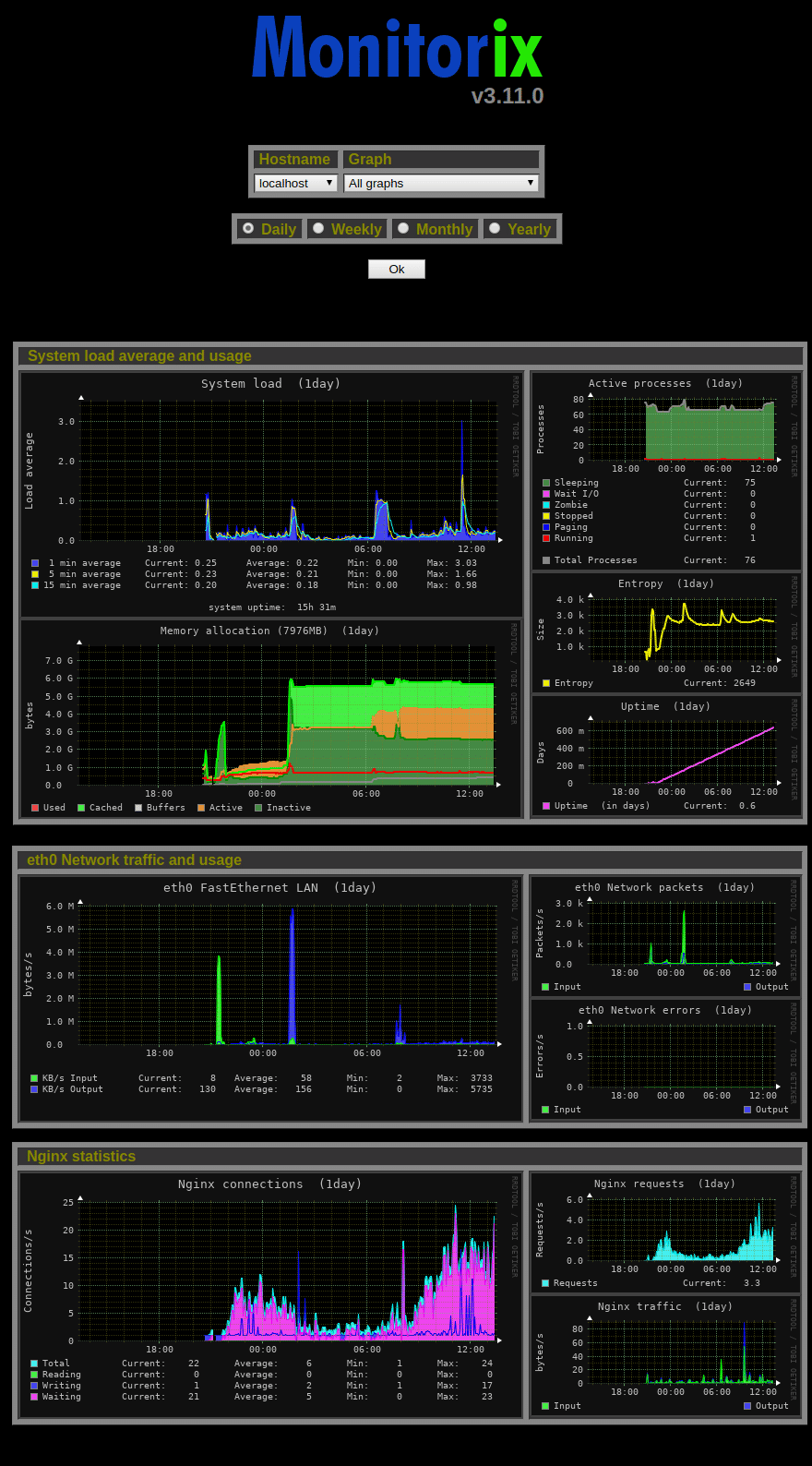The height and width of the screenshot is (1466, 812).
Task: Click the blue KB/s Output swatch
Action: pyautogui.click(x=34, y=1089)
